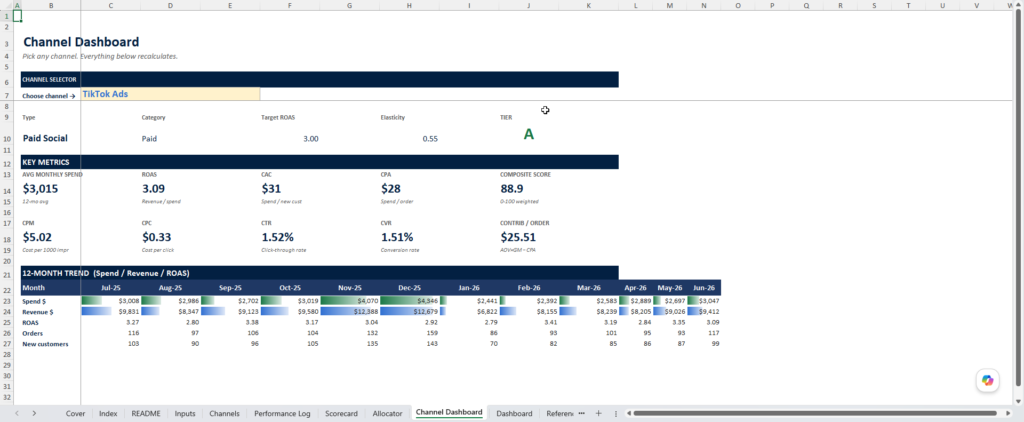Select the Mar-26 month header cell

coord(588,287)
